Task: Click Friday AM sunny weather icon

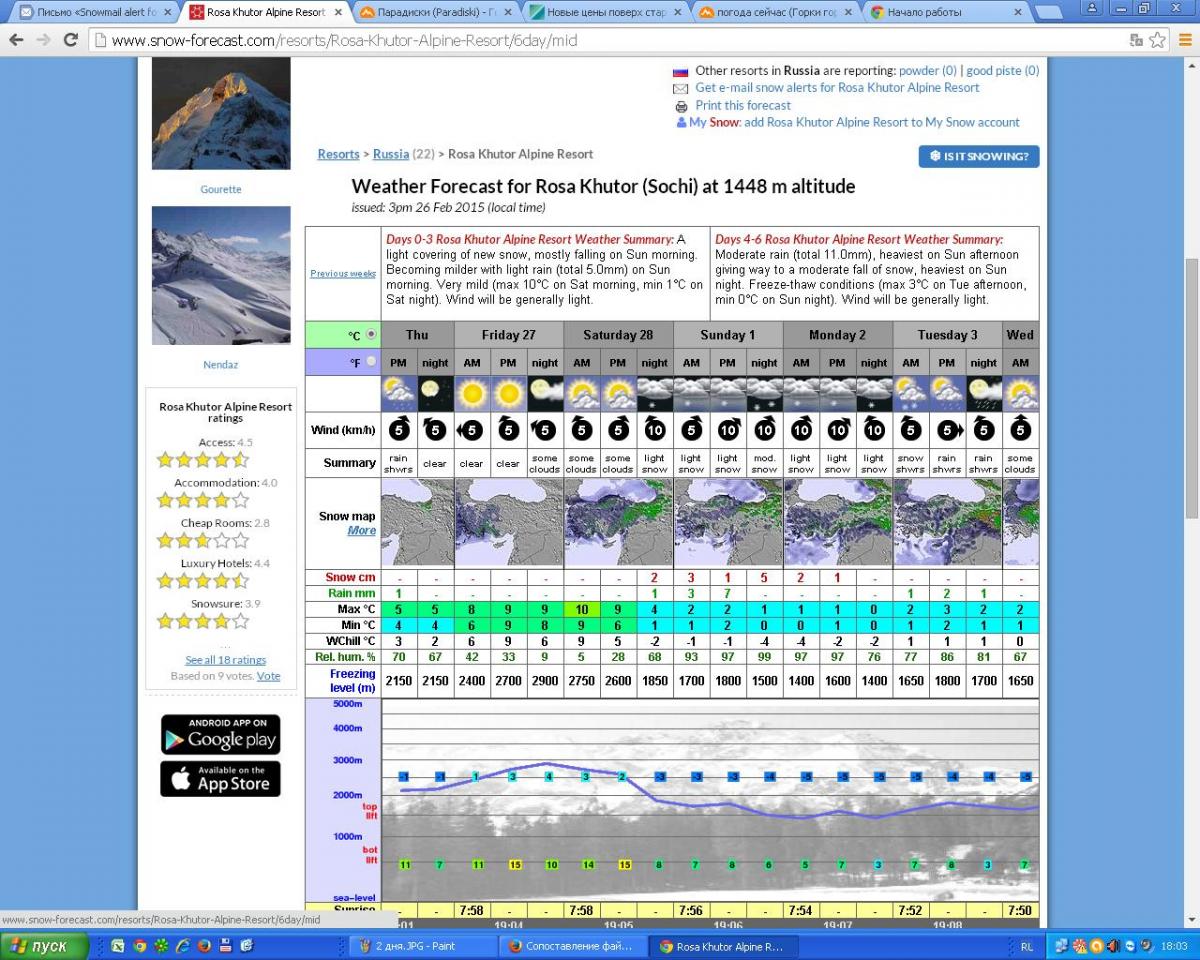Action: click(472, 393)
